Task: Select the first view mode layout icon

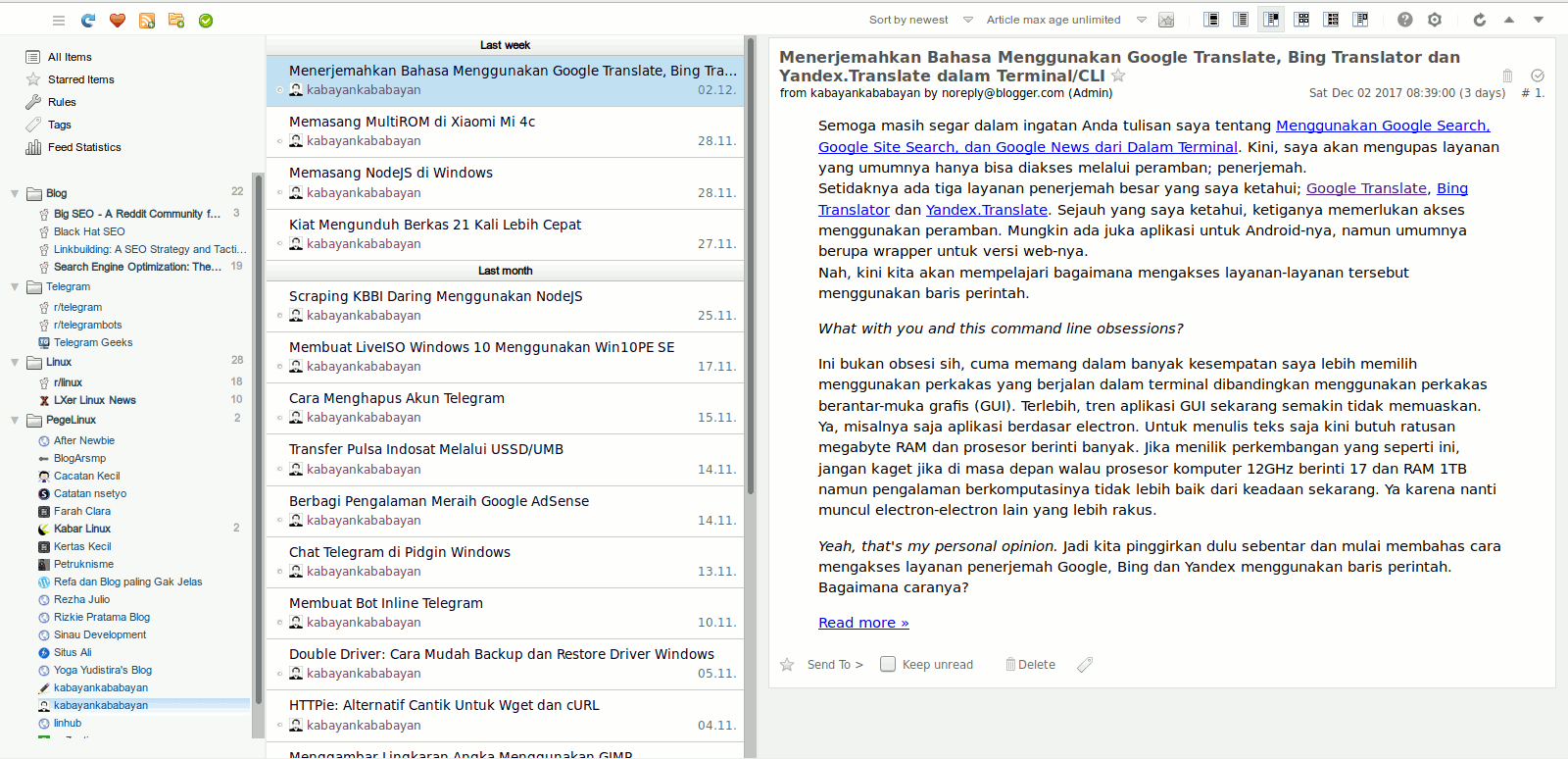Action: pyautogui.click(x=1211, y=20)
